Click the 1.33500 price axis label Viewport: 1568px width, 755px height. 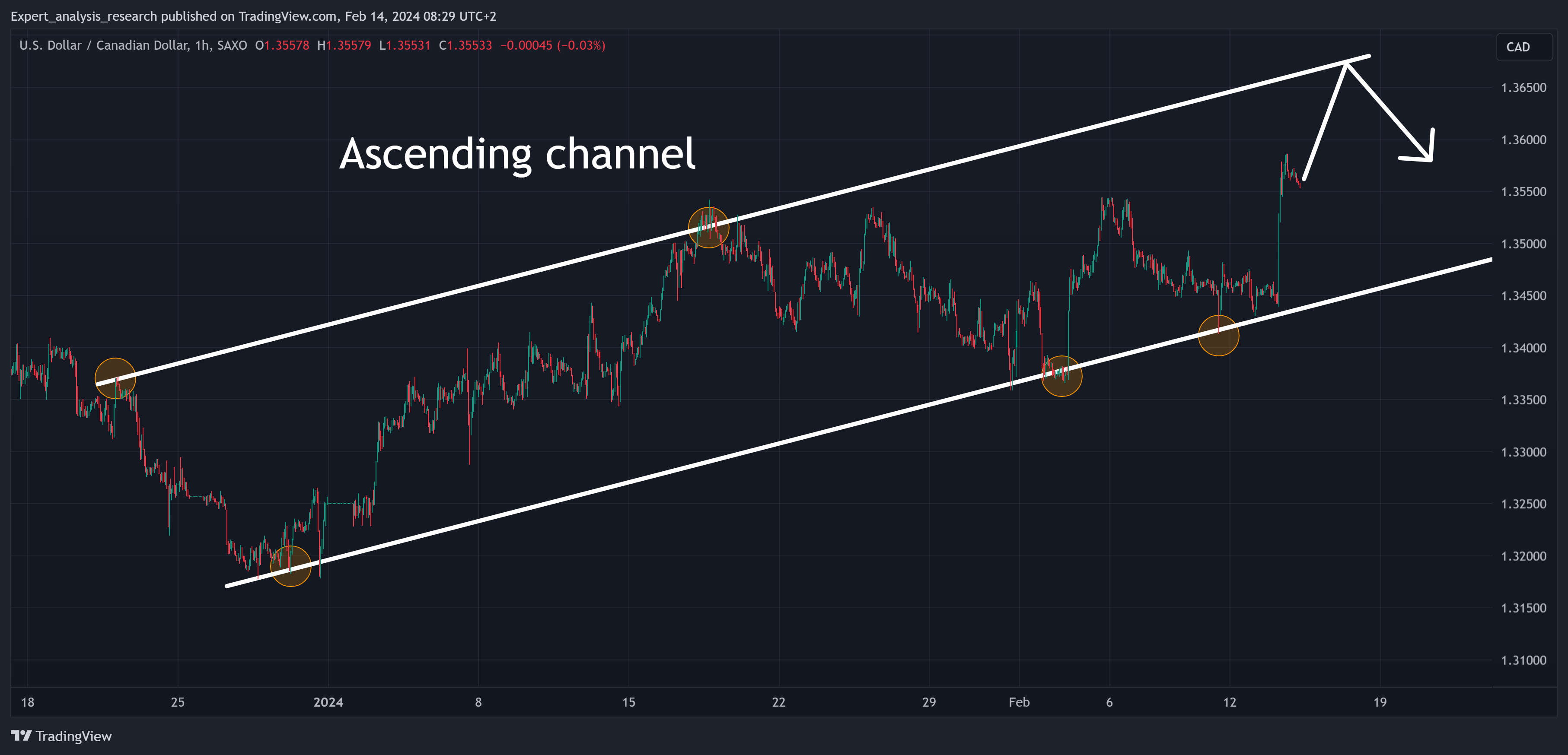pos(1523,400)
